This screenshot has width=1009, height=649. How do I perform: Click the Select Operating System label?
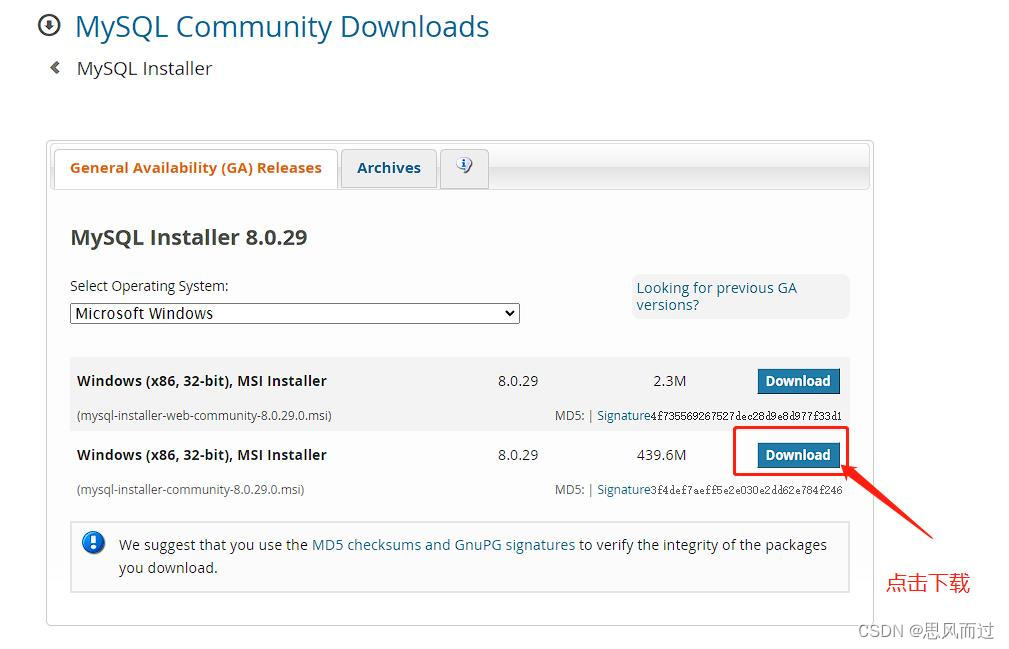pyautogui.click(x=149, y=286)
